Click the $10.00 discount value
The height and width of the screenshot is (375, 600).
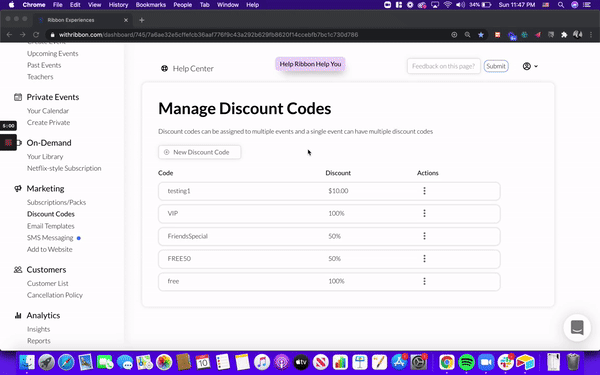pyautogui.click(x=338, y=191)
